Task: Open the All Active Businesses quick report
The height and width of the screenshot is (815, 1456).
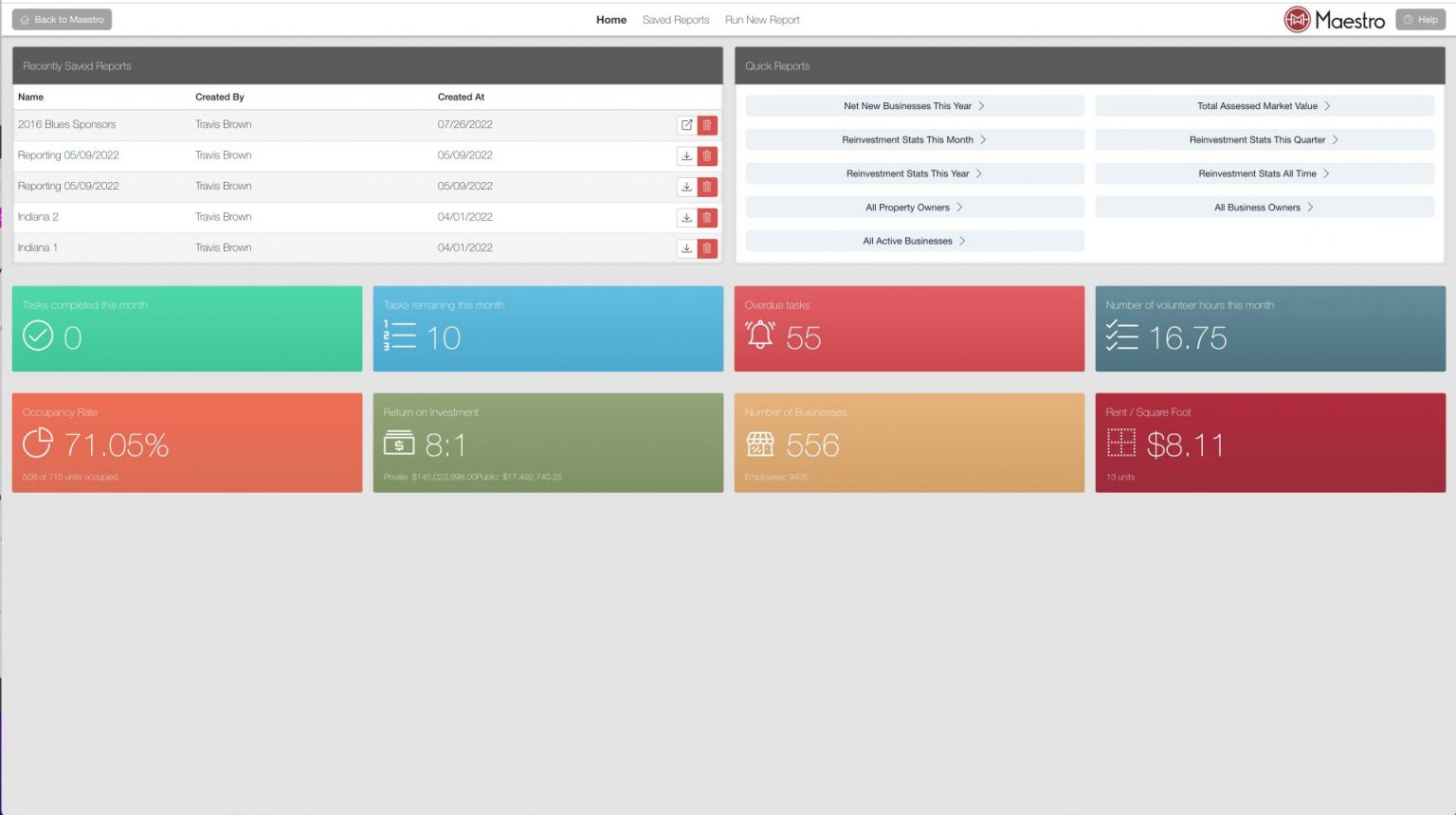Action: point(913,241)
